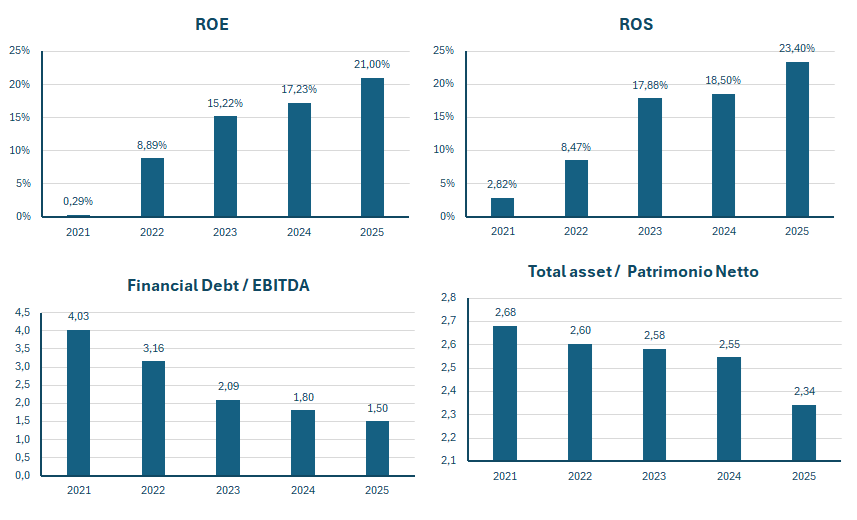Click the 2,68 data label
Screen dimensions: 857x520
[x=505, y=312]
